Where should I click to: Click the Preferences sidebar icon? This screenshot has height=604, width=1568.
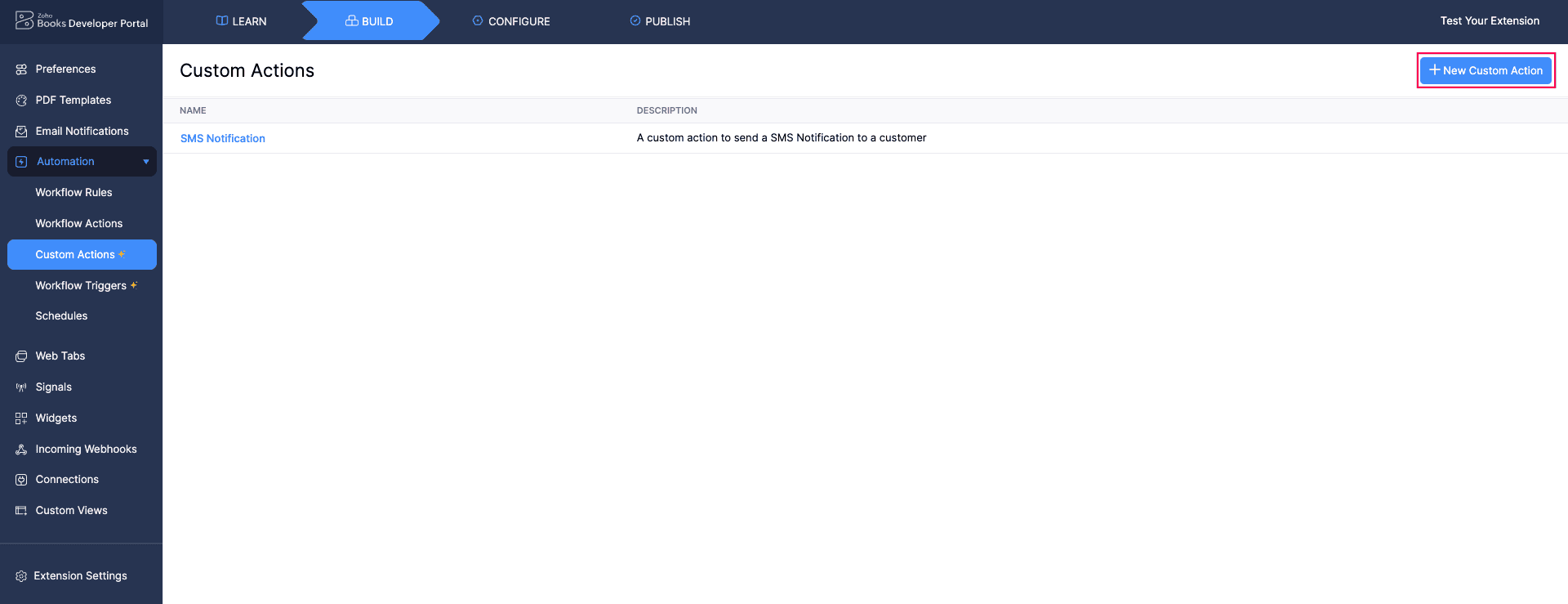tap(21, 69)
